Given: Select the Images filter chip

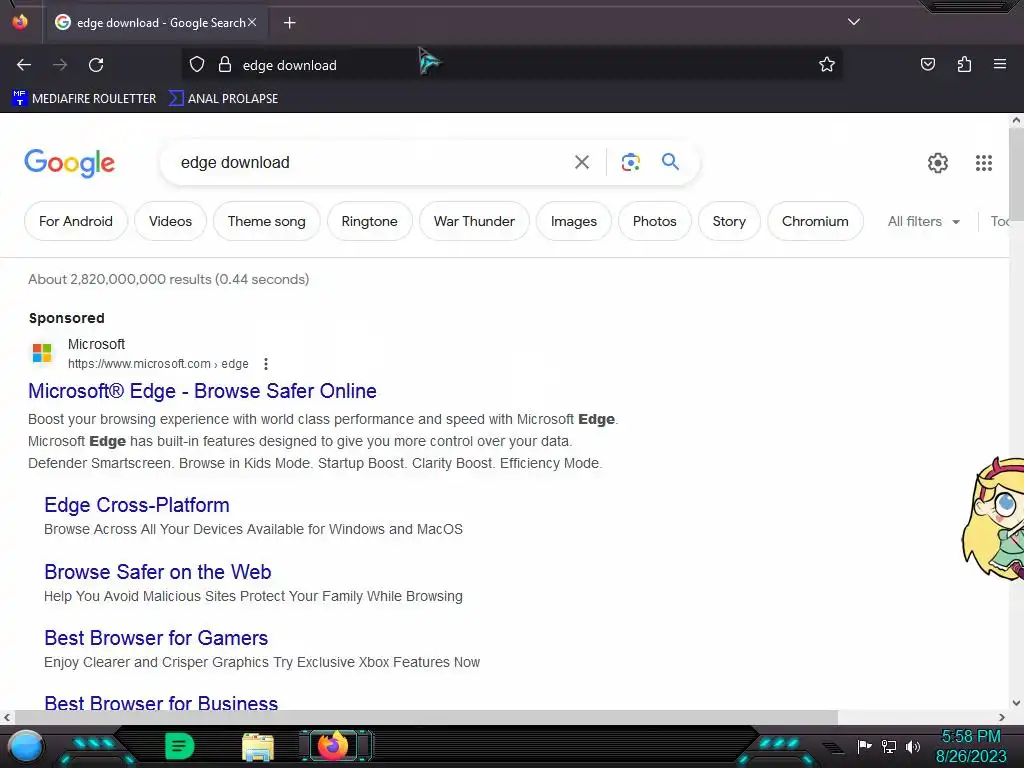Looking at the screenshot, I should [x=573, y=221].
